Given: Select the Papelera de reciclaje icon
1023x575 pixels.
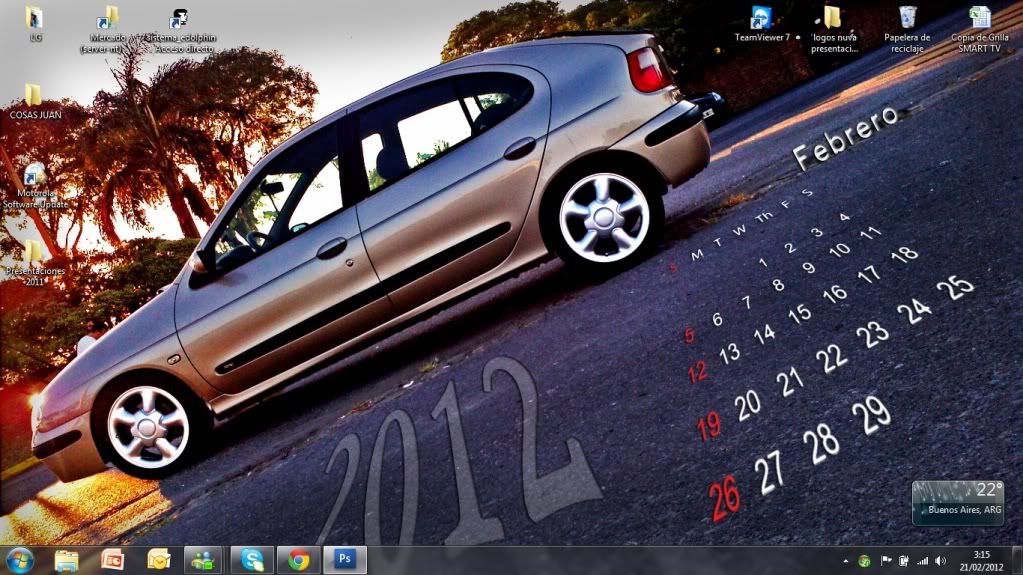Looking at the screenshot, I should click(907, 19).
